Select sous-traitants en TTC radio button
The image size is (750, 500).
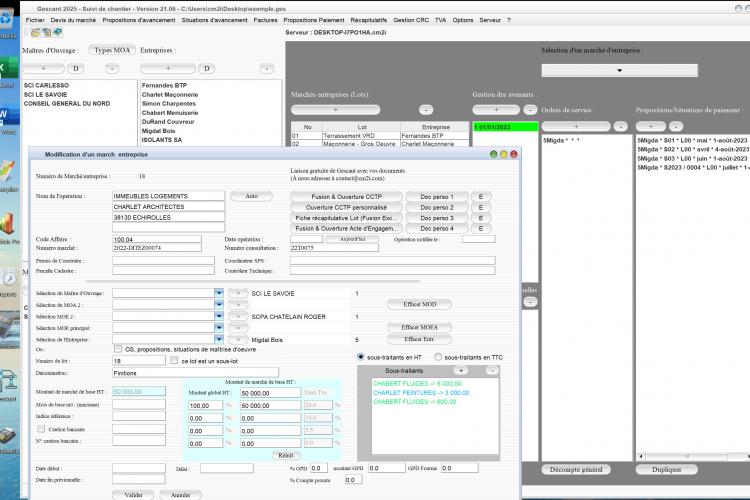(438, 357)
